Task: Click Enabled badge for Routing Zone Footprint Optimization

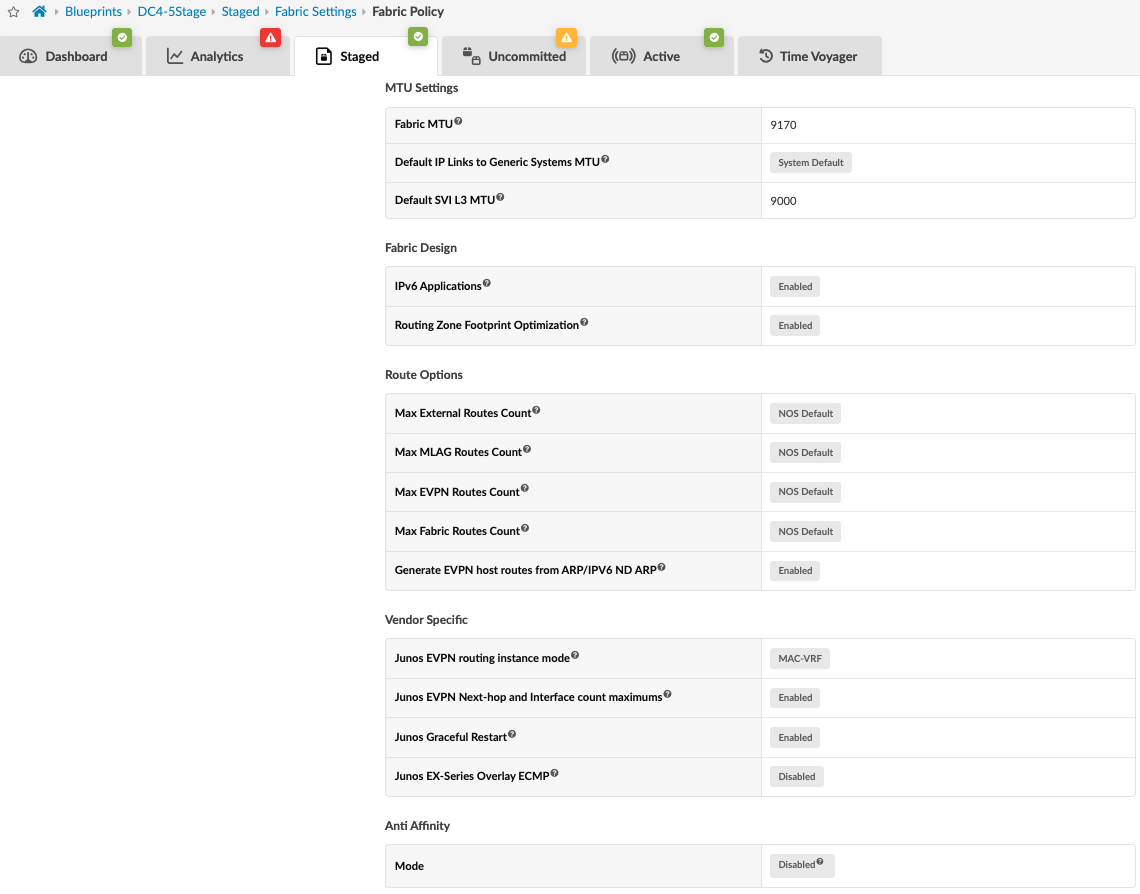Action: coord(795,326)
